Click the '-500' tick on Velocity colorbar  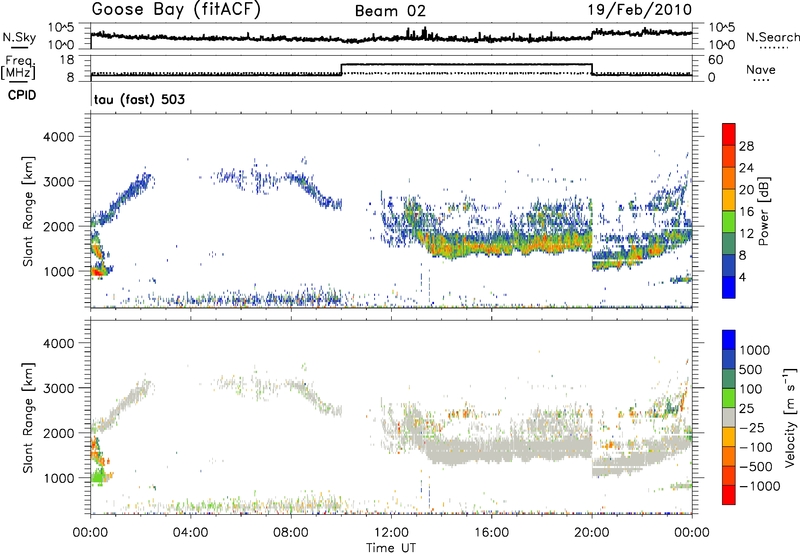click(x=755, y=466)
